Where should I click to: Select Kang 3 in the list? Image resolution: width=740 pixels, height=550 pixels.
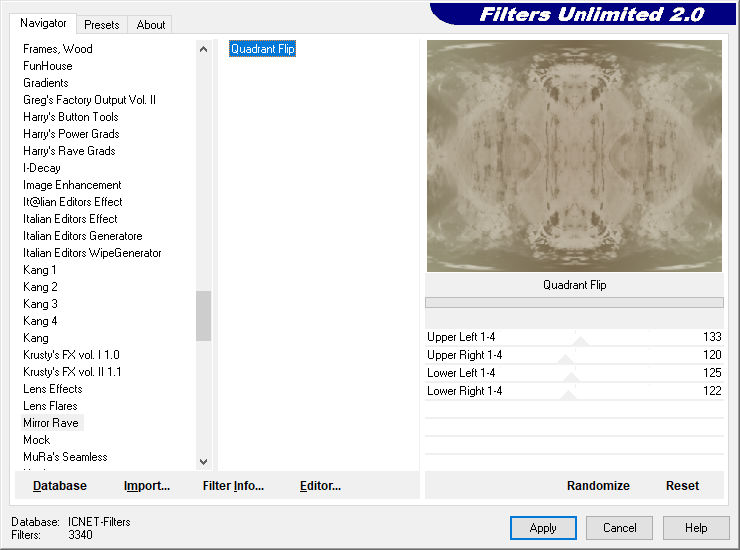pos(40,304)
